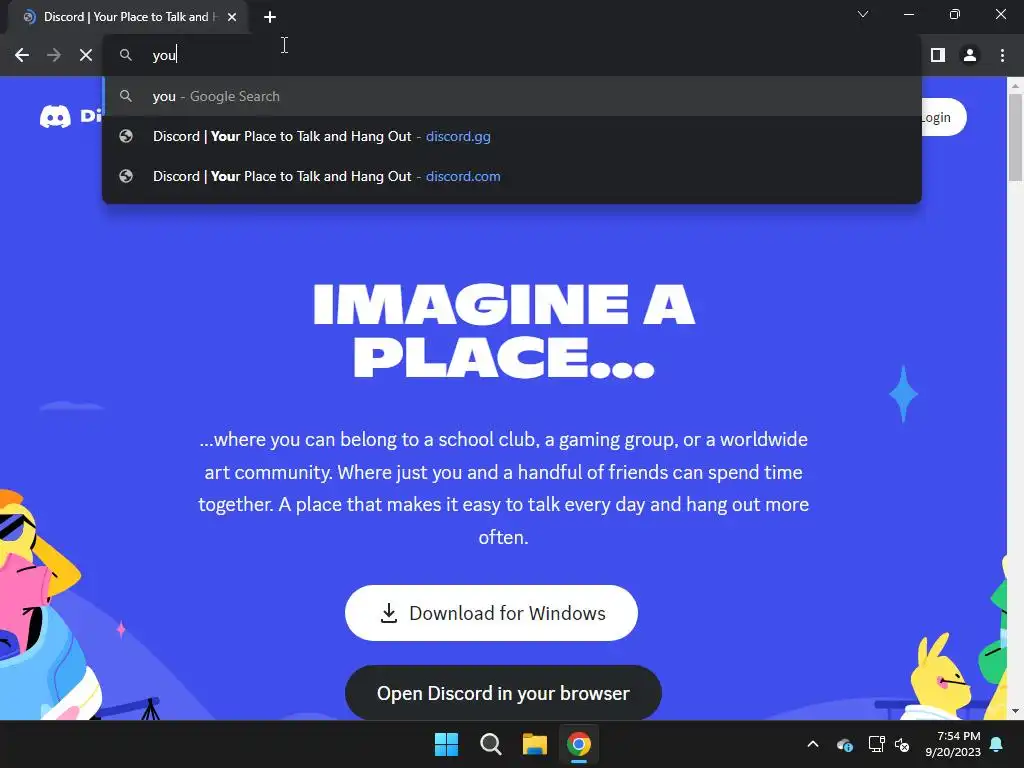
Task: Click the Discord logo
Action: point(71,116)
